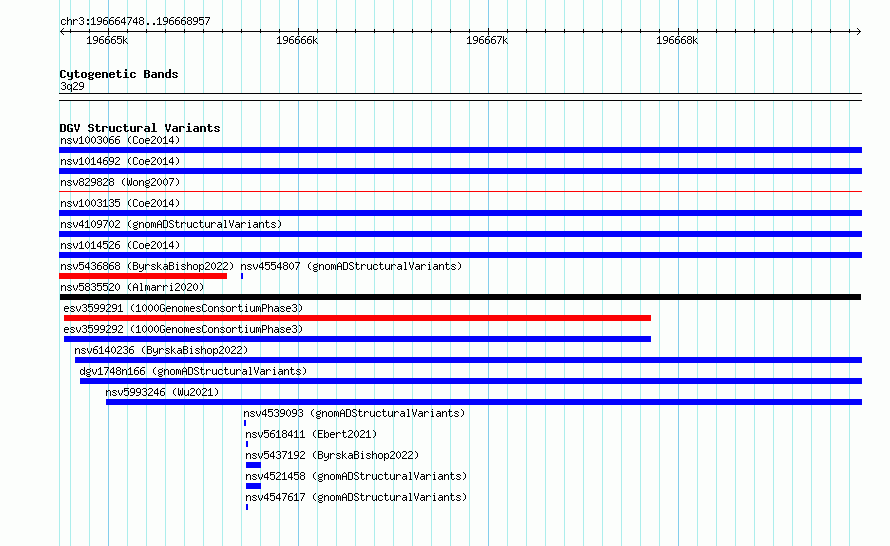Open the nsv1014692 (Coe2014) label
This screenshot has width=890, height=546.
120,161
